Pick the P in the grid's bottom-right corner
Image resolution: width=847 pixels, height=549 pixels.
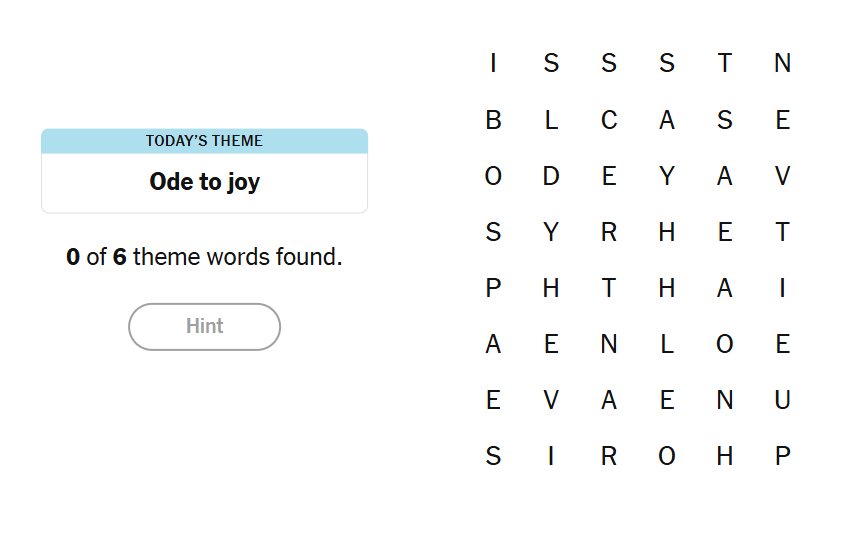point(782,457)
